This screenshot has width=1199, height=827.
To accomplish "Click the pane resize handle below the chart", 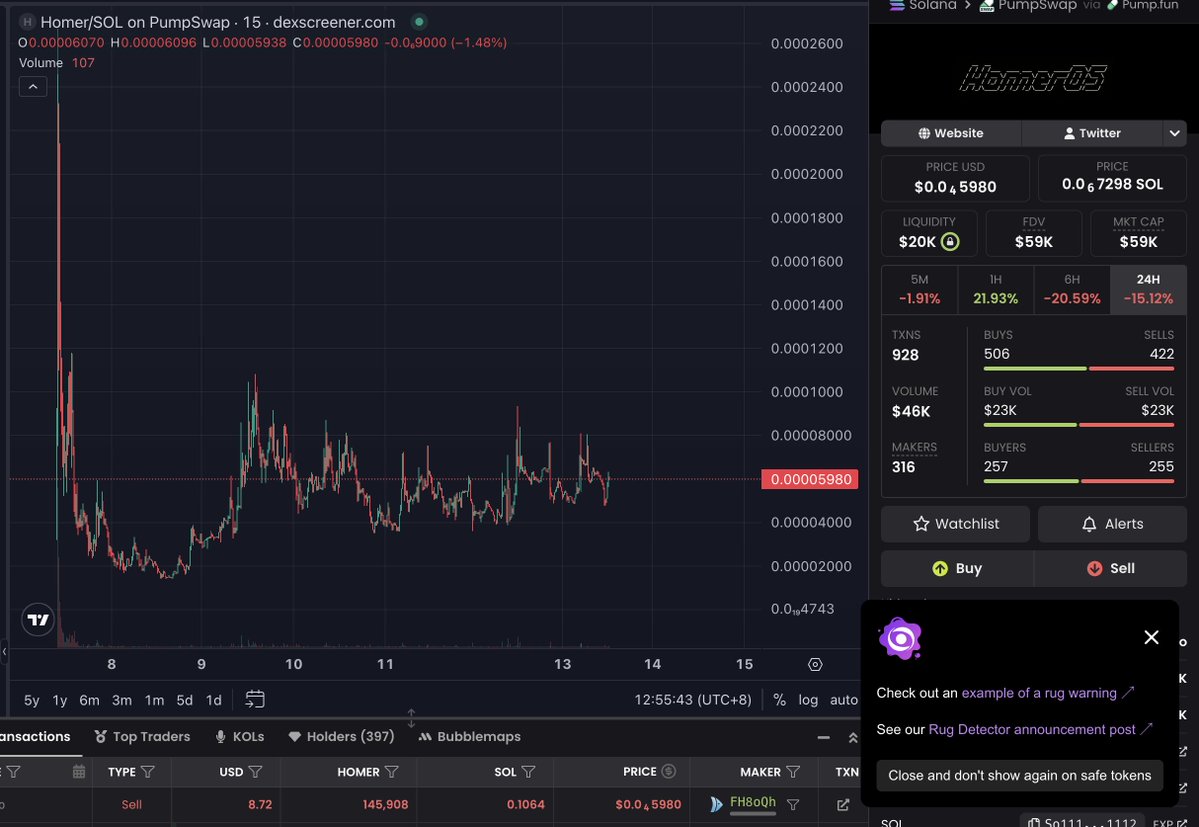I will [411, 718].
